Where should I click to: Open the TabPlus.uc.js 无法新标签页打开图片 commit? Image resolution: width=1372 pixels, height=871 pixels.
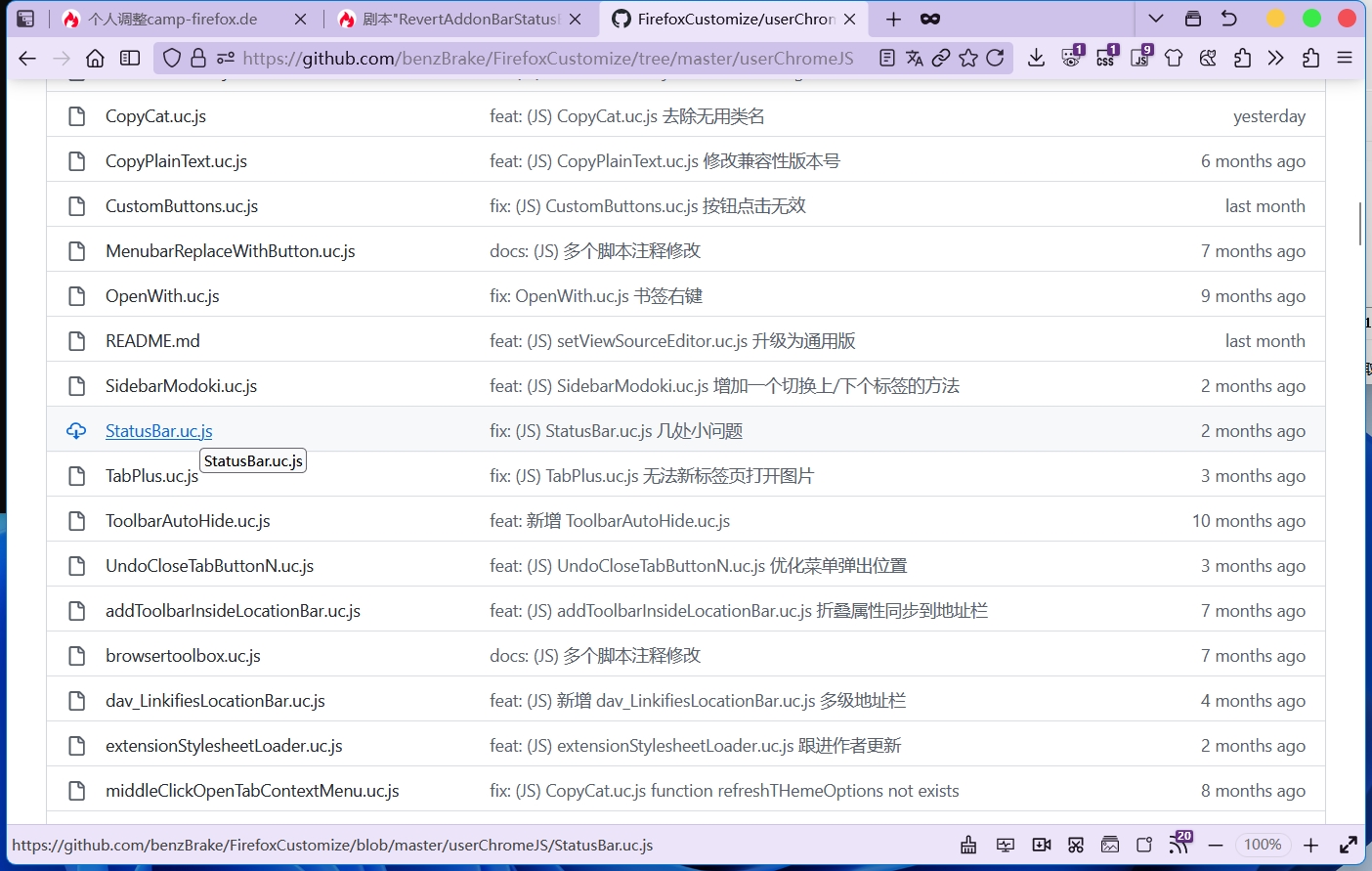click(x=652, y=476)
